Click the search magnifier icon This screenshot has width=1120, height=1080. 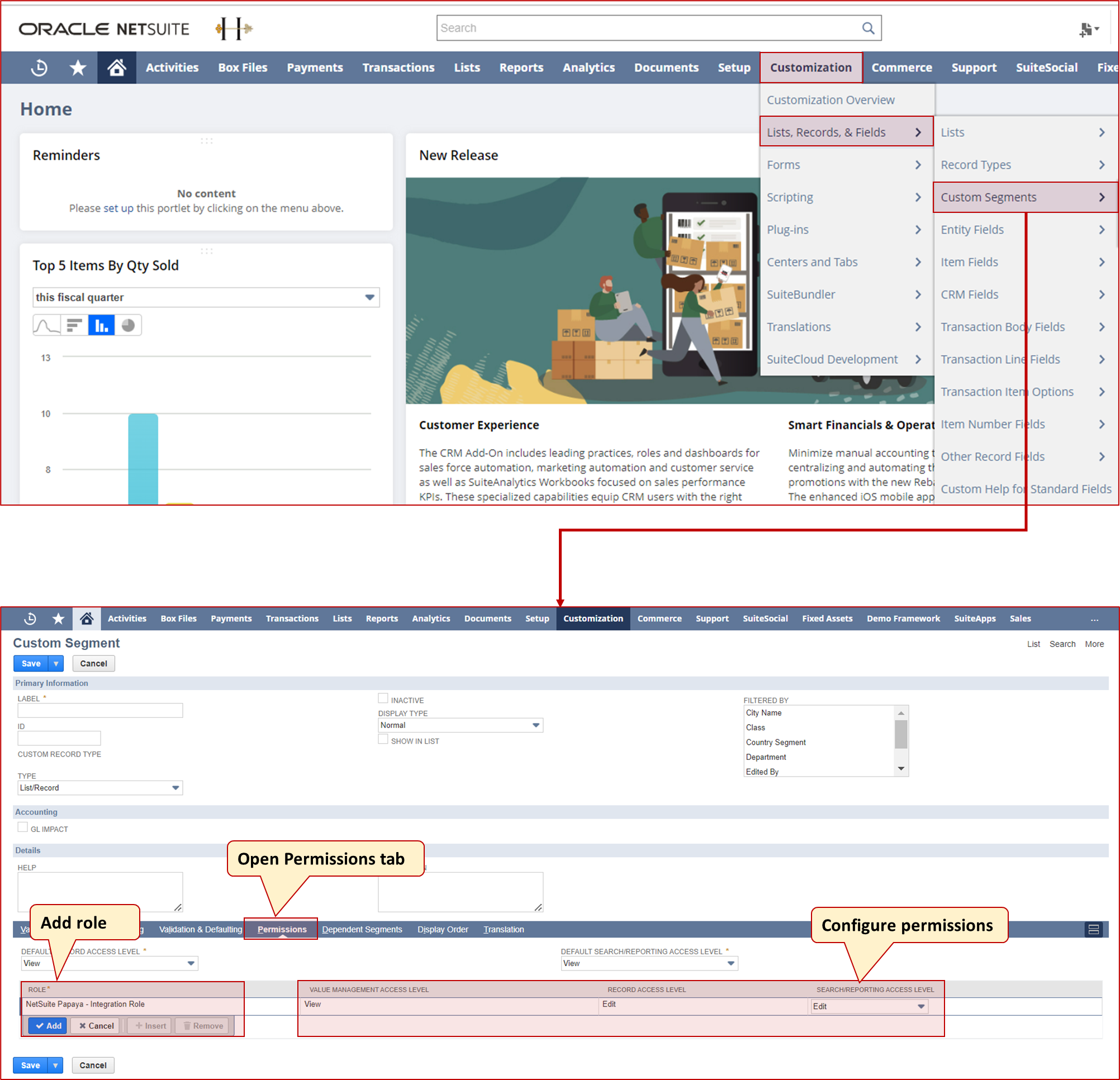coord(868,27)
